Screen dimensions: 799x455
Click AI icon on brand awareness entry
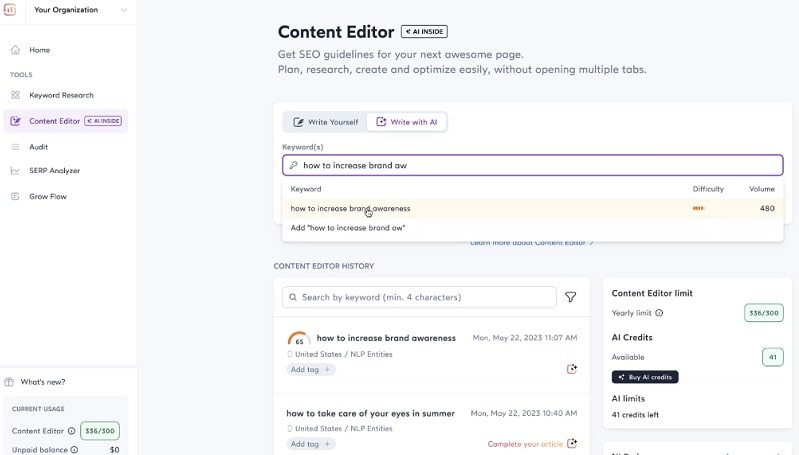click(x=572, y=369)
